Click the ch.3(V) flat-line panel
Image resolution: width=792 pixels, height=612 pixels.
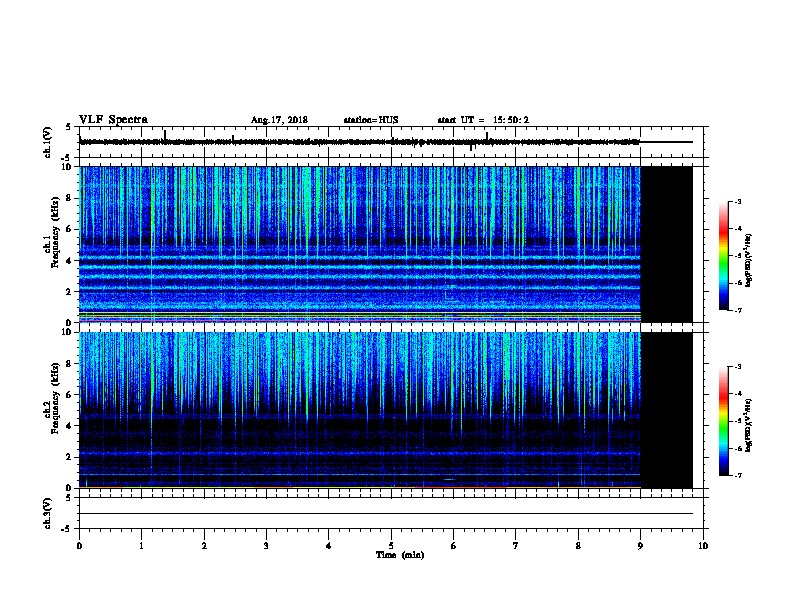click(x=391, y=513)
